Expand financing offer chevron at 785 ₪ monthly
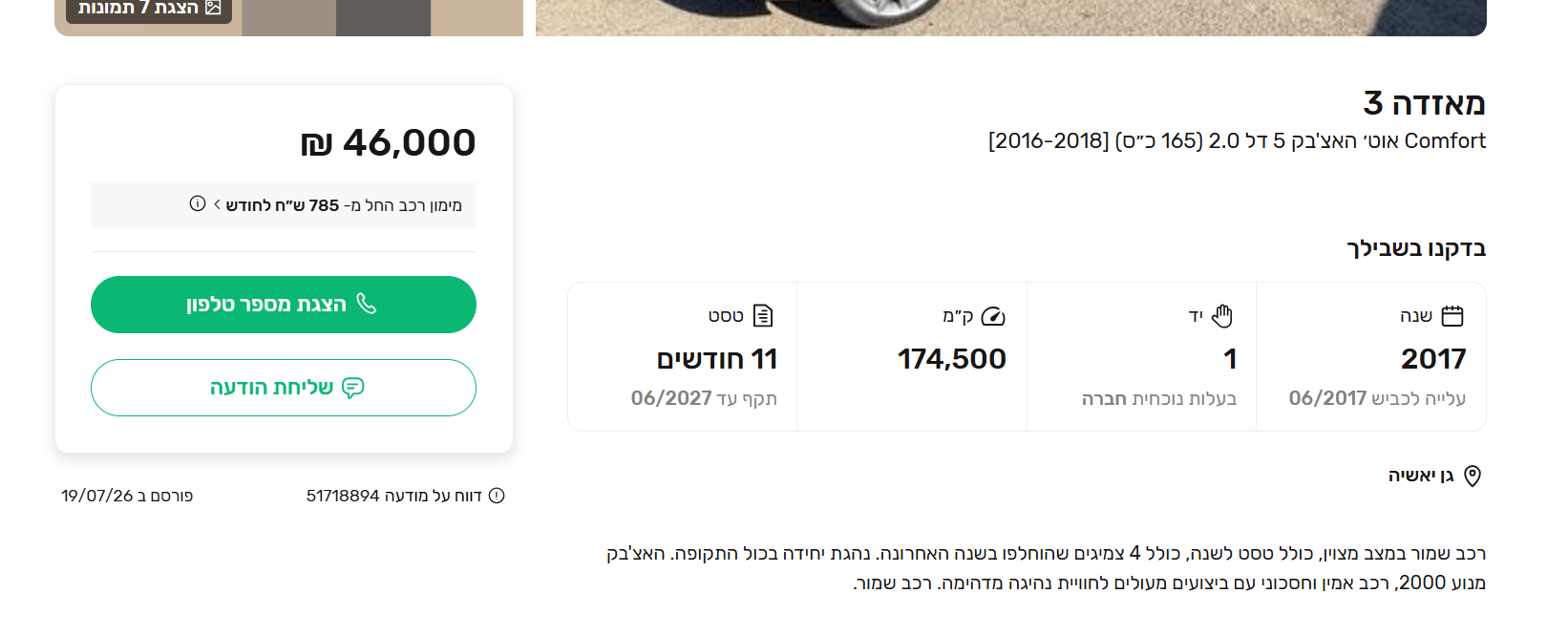This screenshot has width=1568, height=636. pyautogui.click(x=218, y=204)
